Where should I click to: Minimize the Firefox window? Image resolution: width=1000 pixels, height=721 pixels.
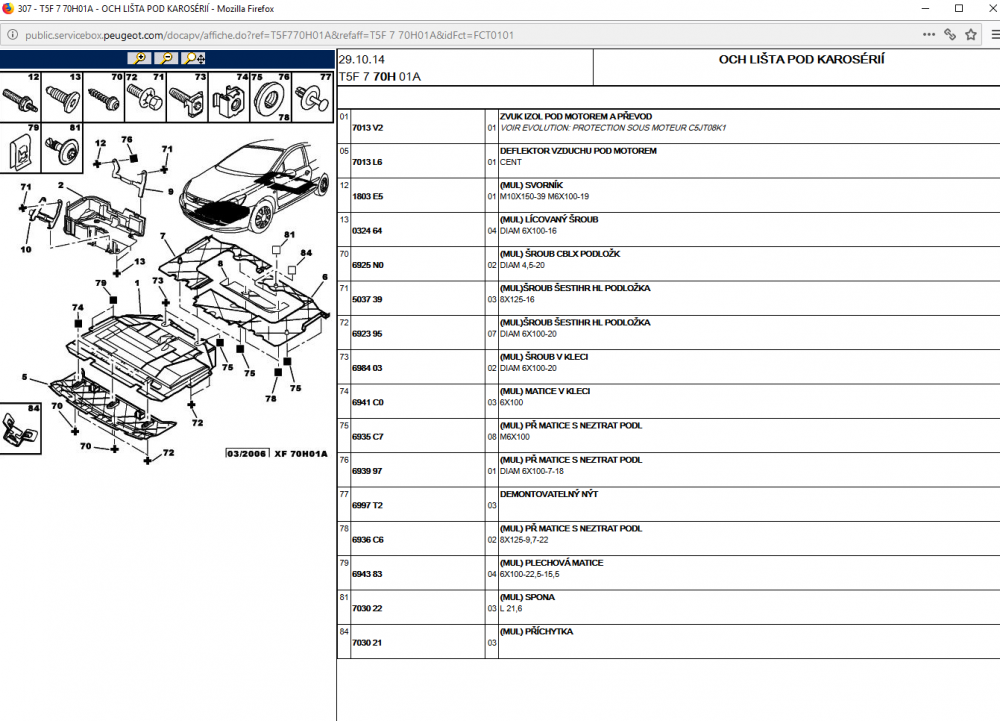(x=925, y=8)
